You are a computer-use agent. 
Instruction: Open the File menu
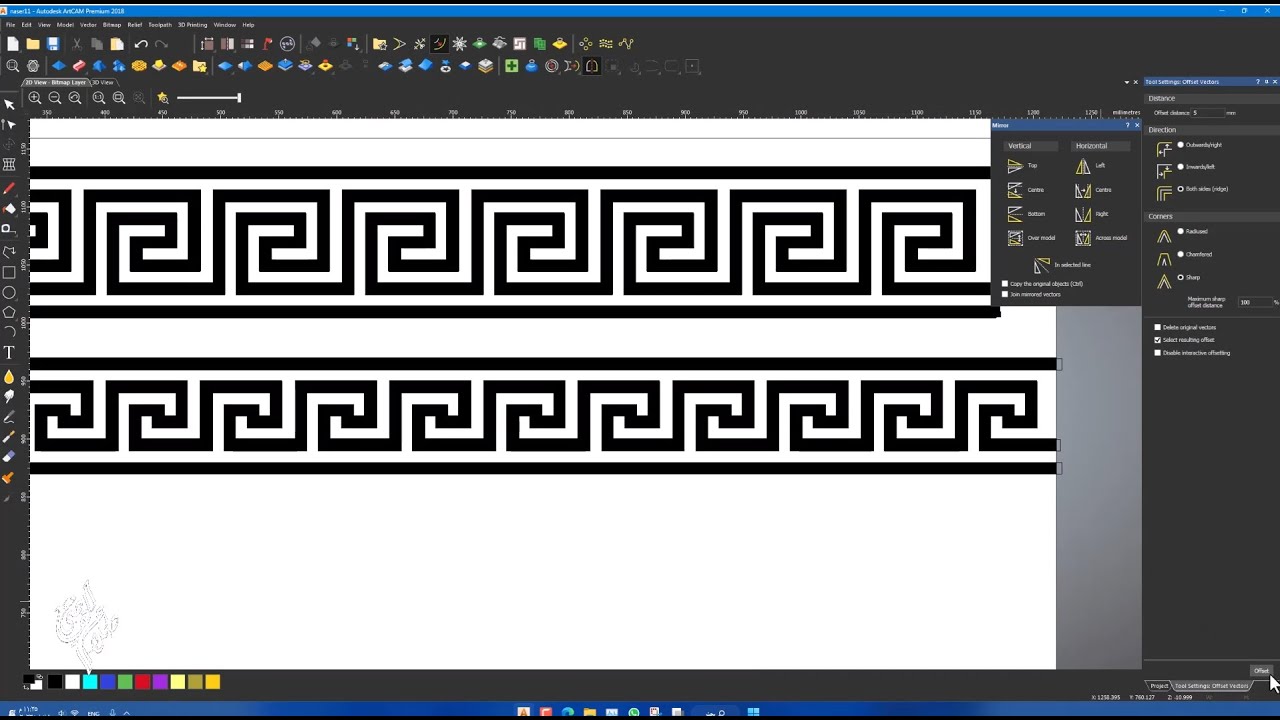11,24
